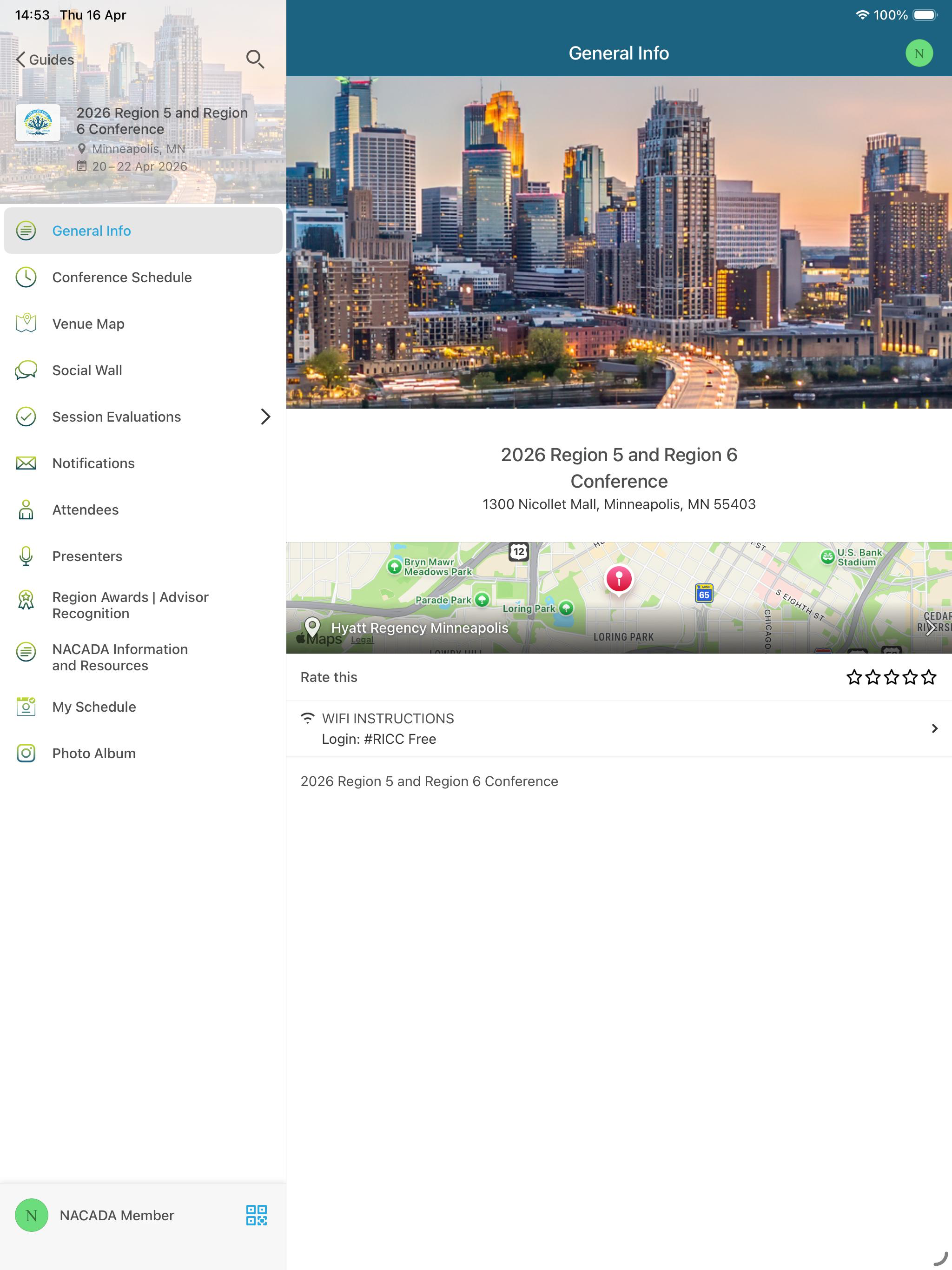Open Conference Schedule clock icon
952x1270 pixels.
tap(26, 278)
